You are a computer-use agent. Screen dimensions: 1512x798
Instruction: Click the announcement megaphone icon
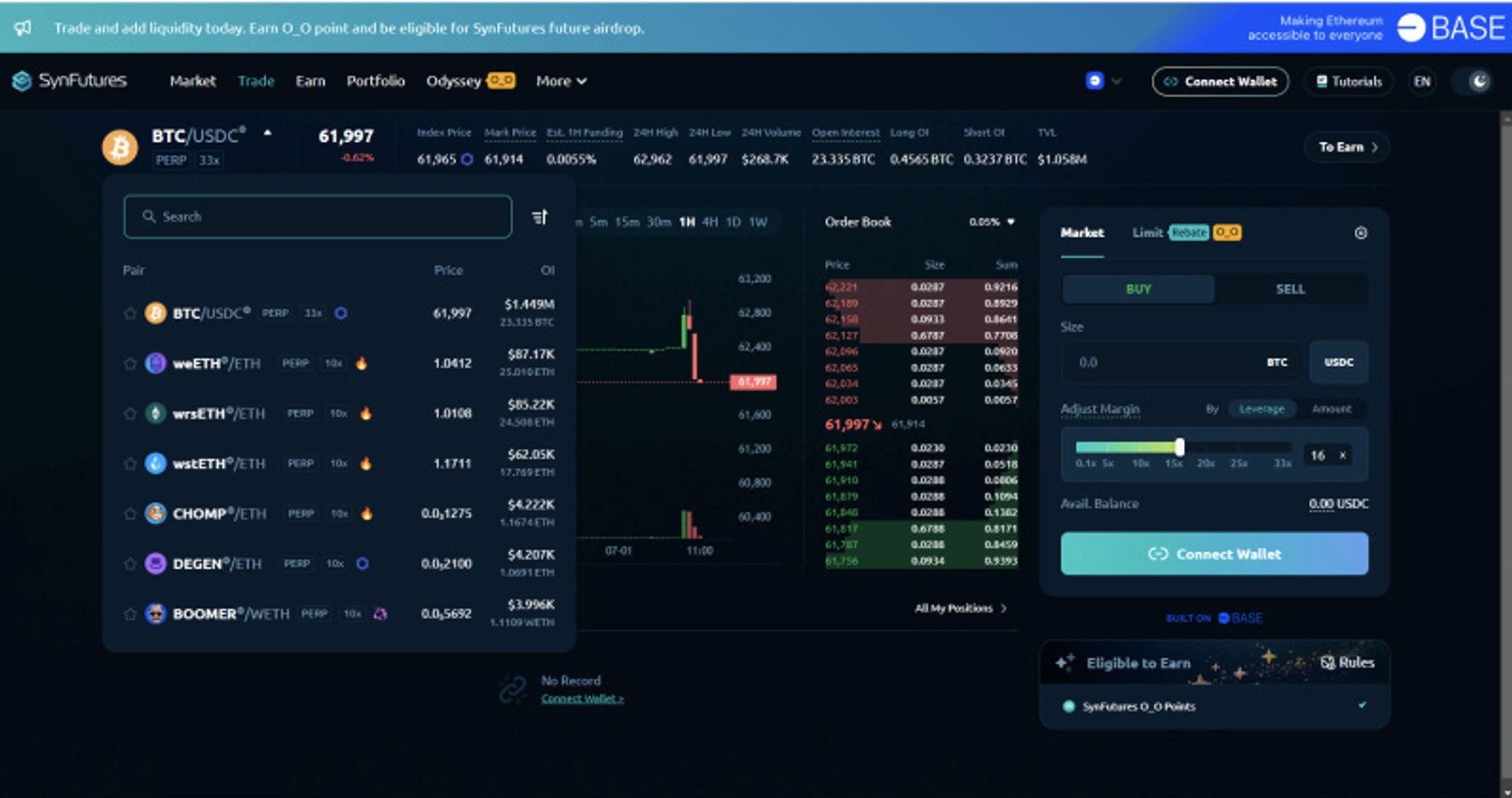coord(23,28)
